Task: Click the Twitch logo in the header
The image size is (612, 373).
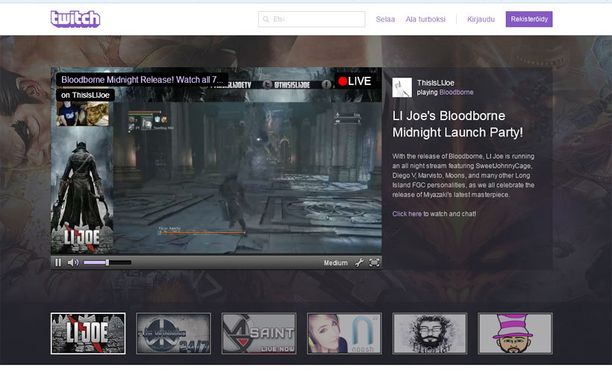Action: 75,19
